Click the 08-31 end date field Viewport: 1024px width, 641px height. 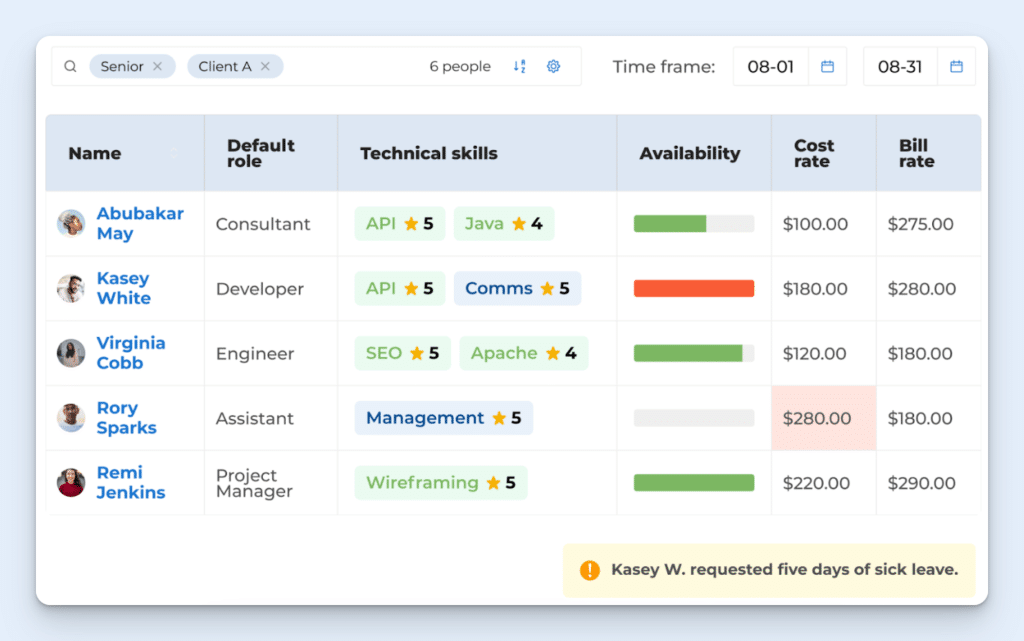pyautogui.click(x=899, y=65)
